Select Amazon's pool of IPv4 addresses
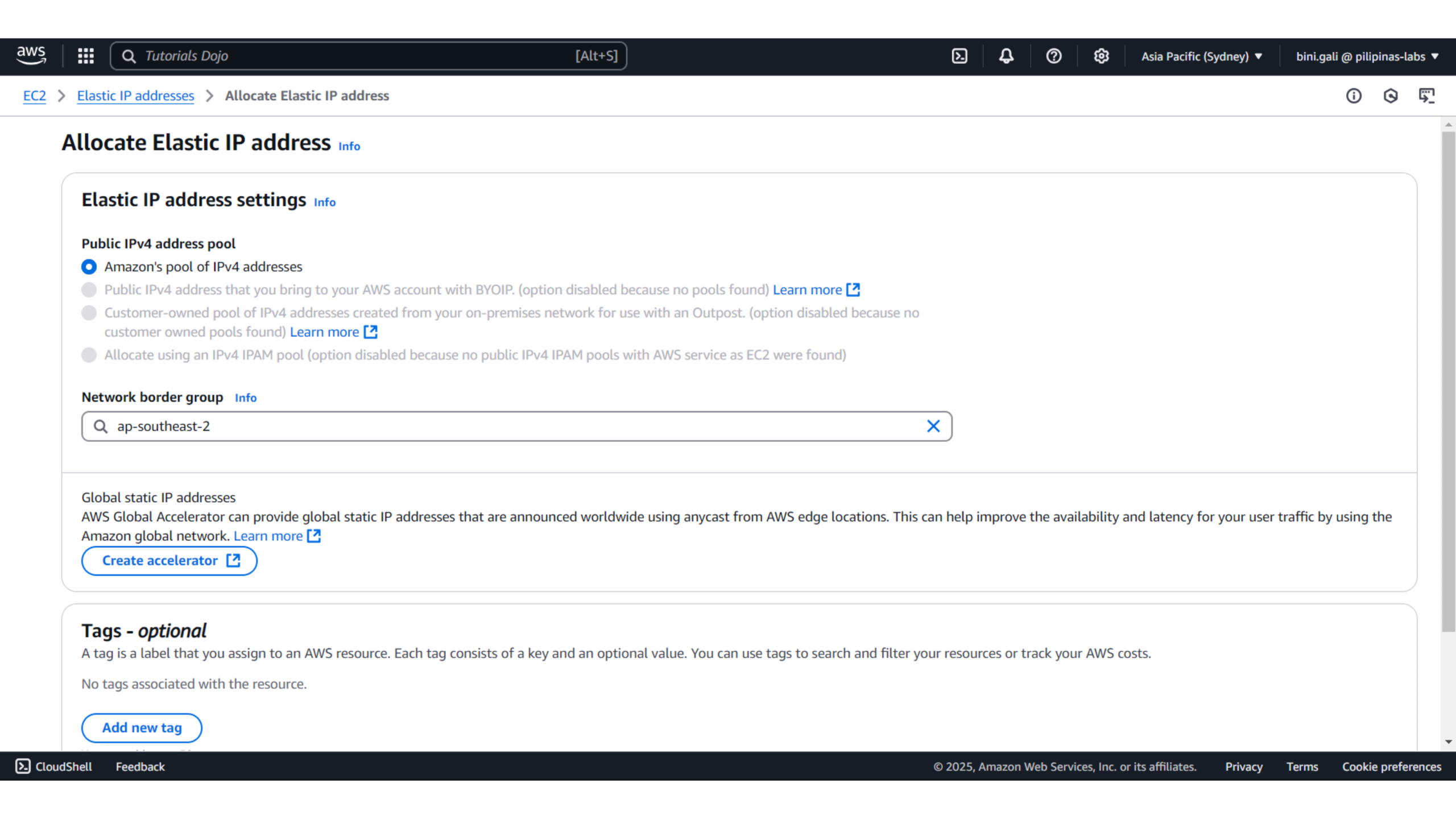 click(x=89, y=267)
